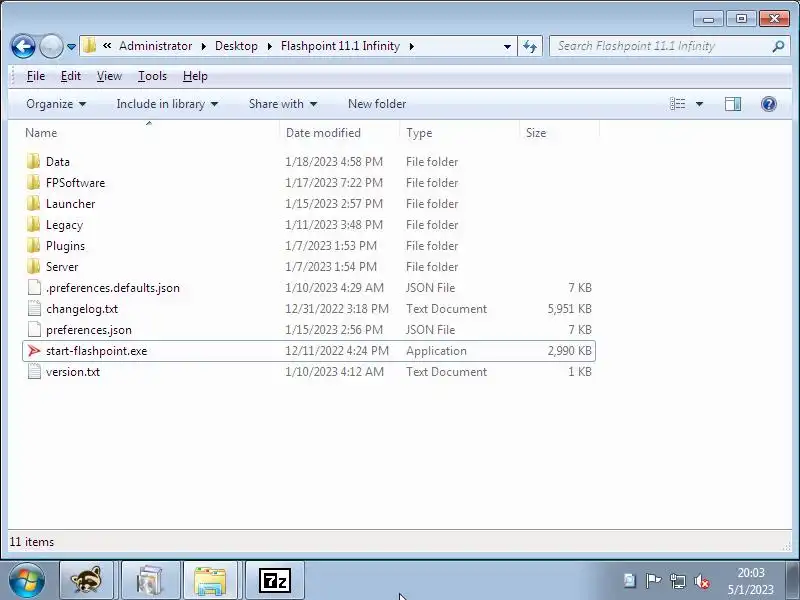Click the Administrator breadcrumb
Viewport: 800px width, 600px height.
pyautogui.click(x=156, y=46)
